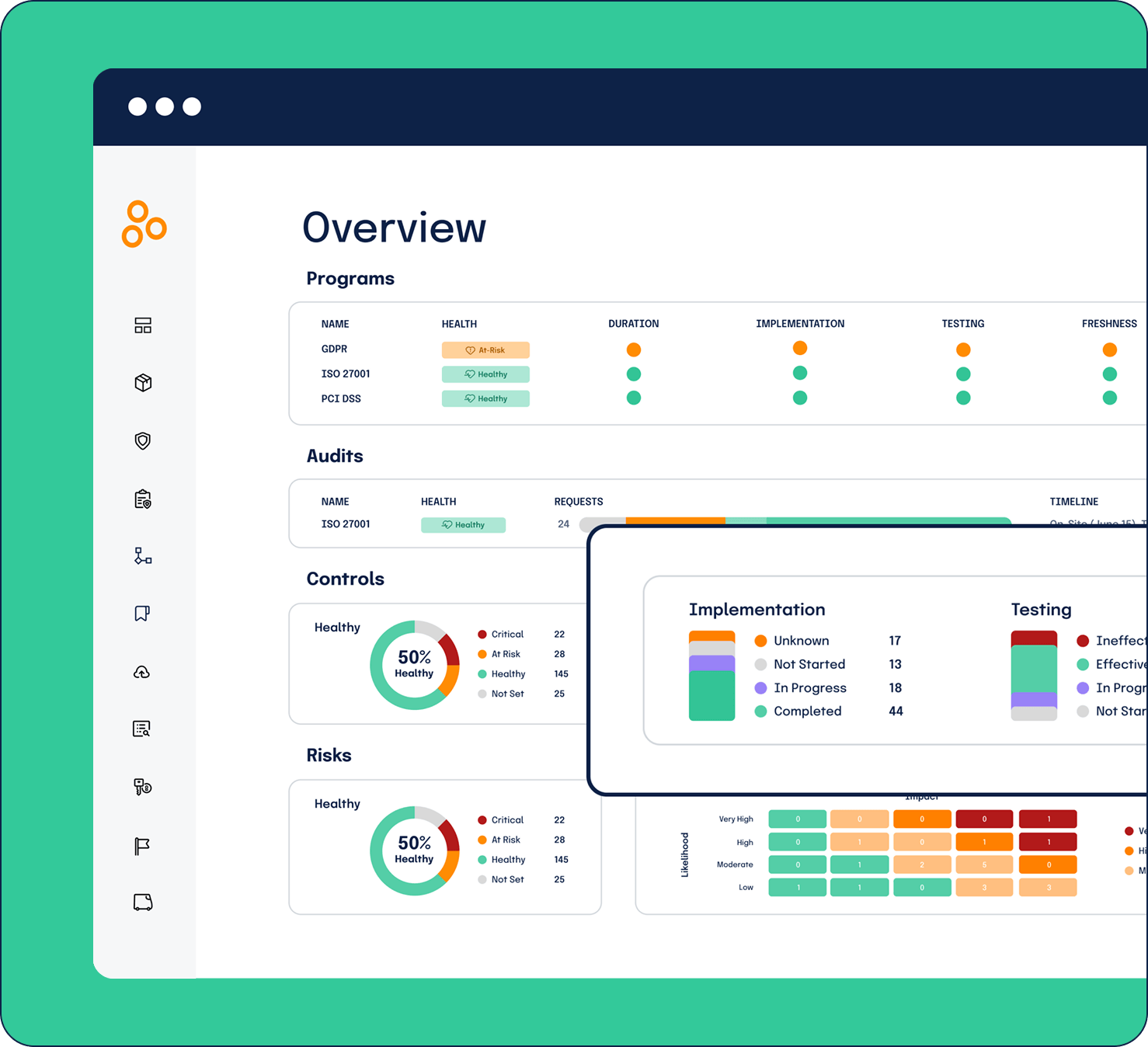This screenshot has width=1148, height=1047.
Task: Select the PCI DSS program name
Action: pyautogui.click(x=341, y=398)
